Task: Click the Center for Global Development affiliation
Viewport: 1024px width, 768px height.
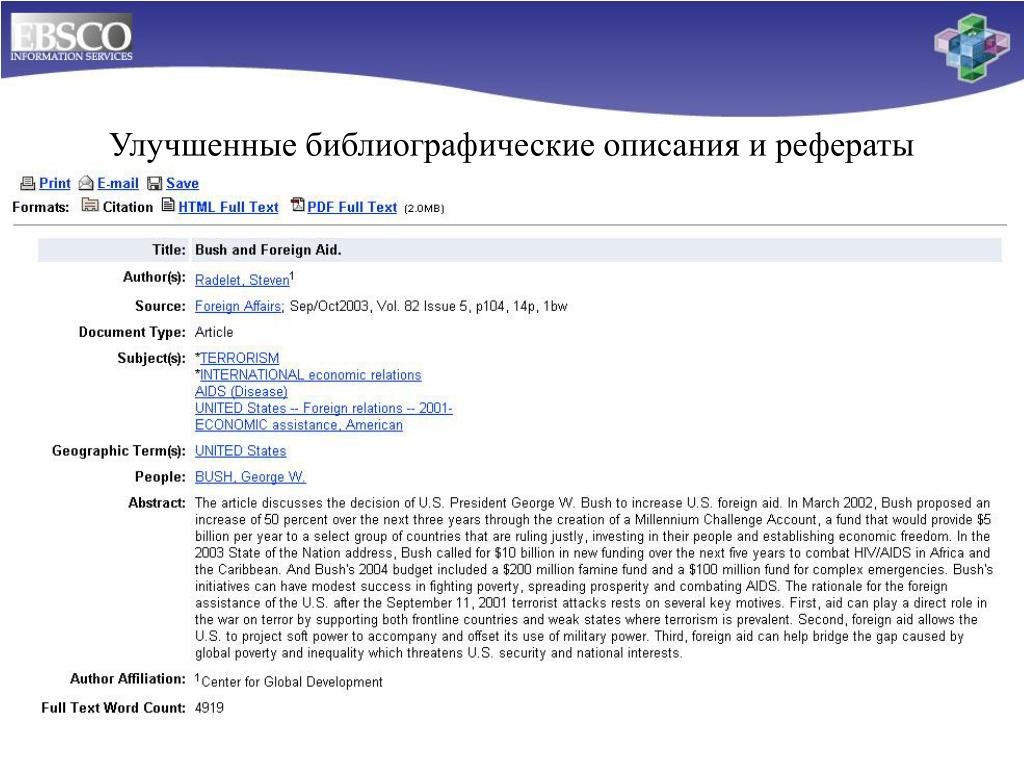Action: click(291, 682)
